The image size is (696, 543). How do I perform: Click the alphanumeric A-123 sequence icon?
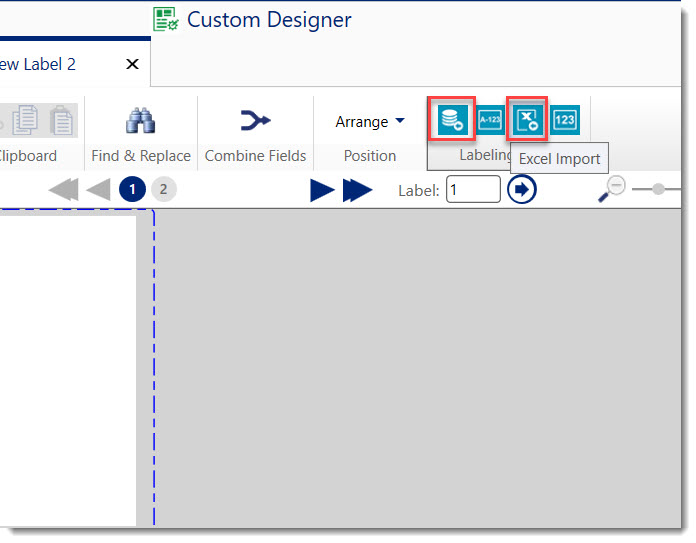(x=489, y=120)
